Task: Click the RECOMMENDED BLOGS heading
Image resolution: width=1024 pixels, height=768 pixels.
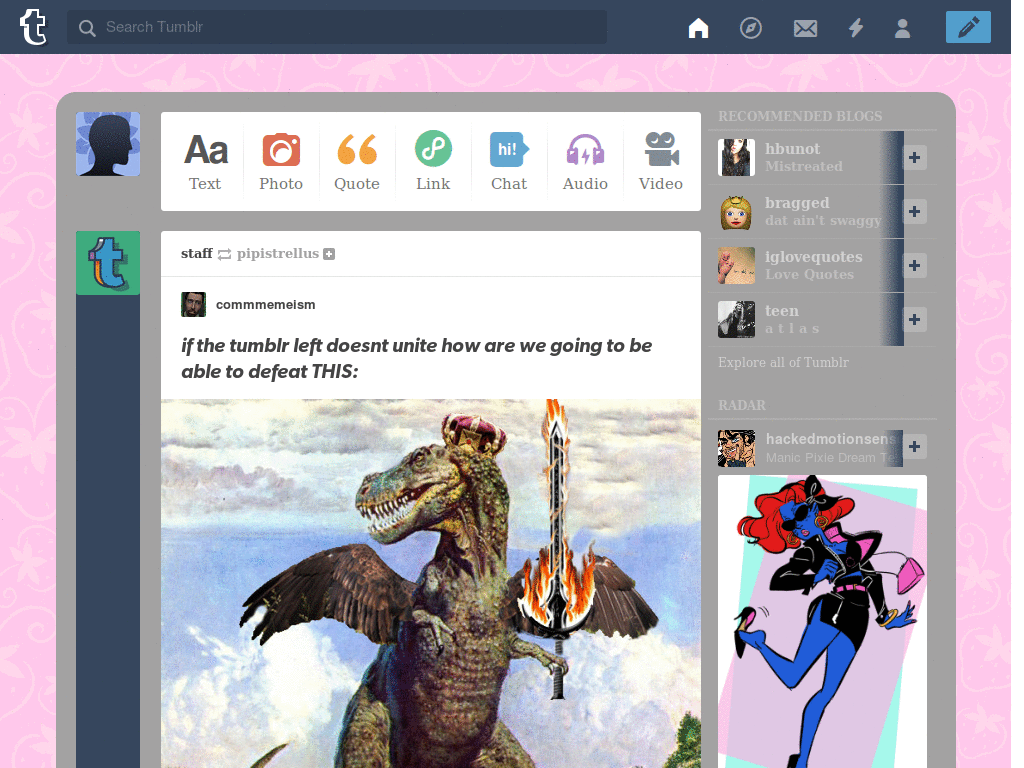Action: tap(799, 116)
